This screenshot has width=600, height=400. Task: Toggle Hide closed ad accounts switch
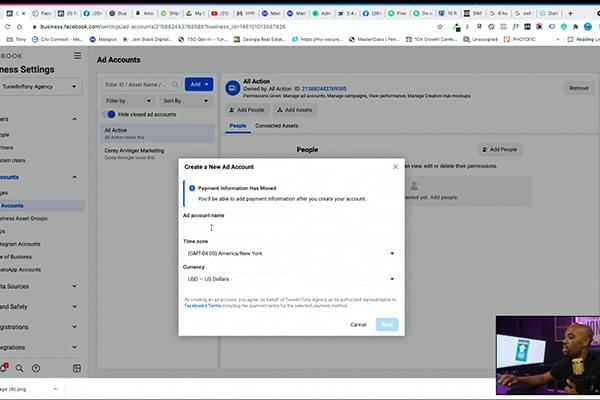pos(111,115)
